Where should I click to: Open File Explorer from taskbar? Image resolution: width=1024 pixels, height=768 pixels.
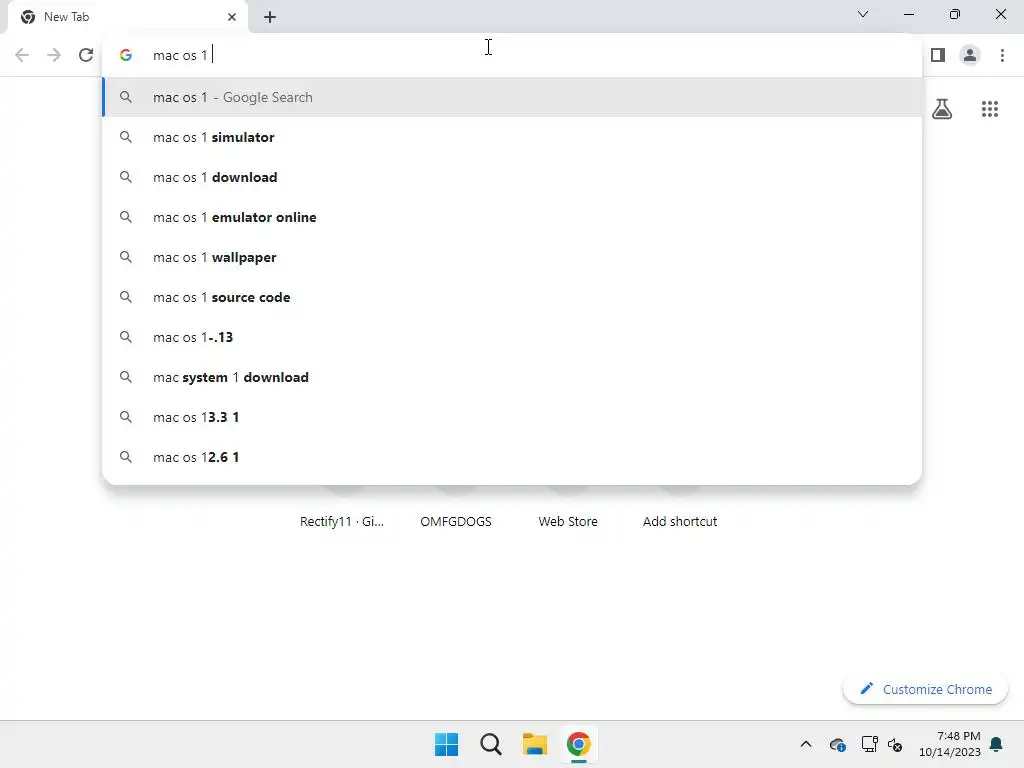tap(534, 744)
